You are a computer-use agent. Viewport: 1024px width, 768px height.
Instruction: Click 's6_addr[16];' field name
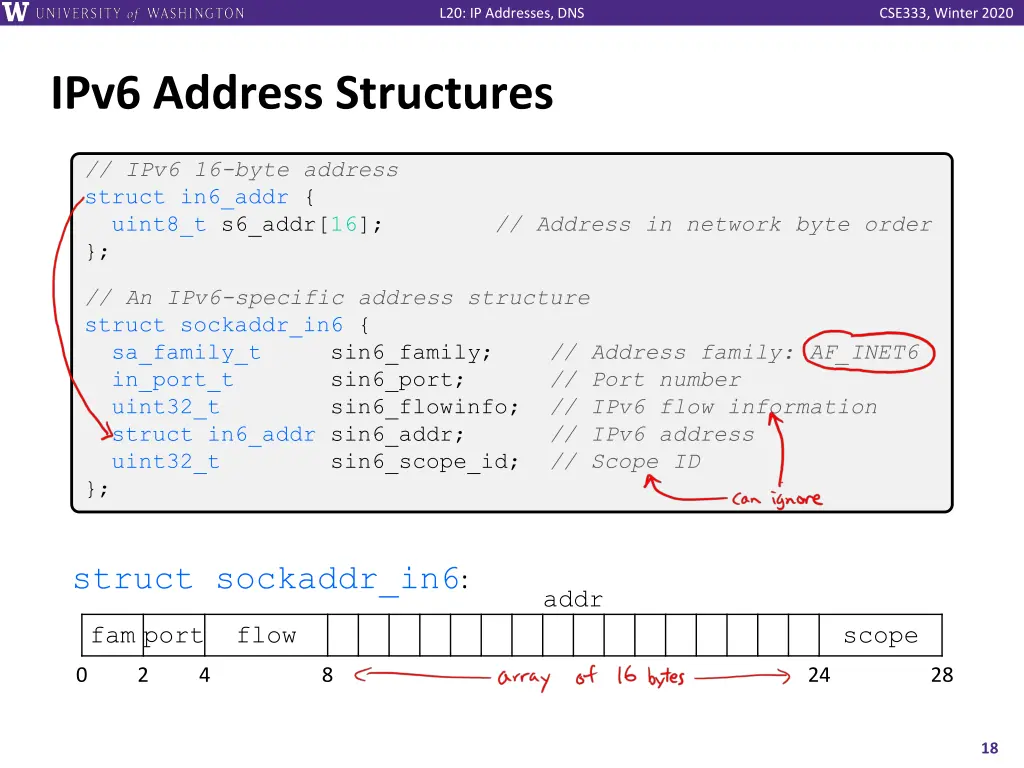tap(301, 225)
